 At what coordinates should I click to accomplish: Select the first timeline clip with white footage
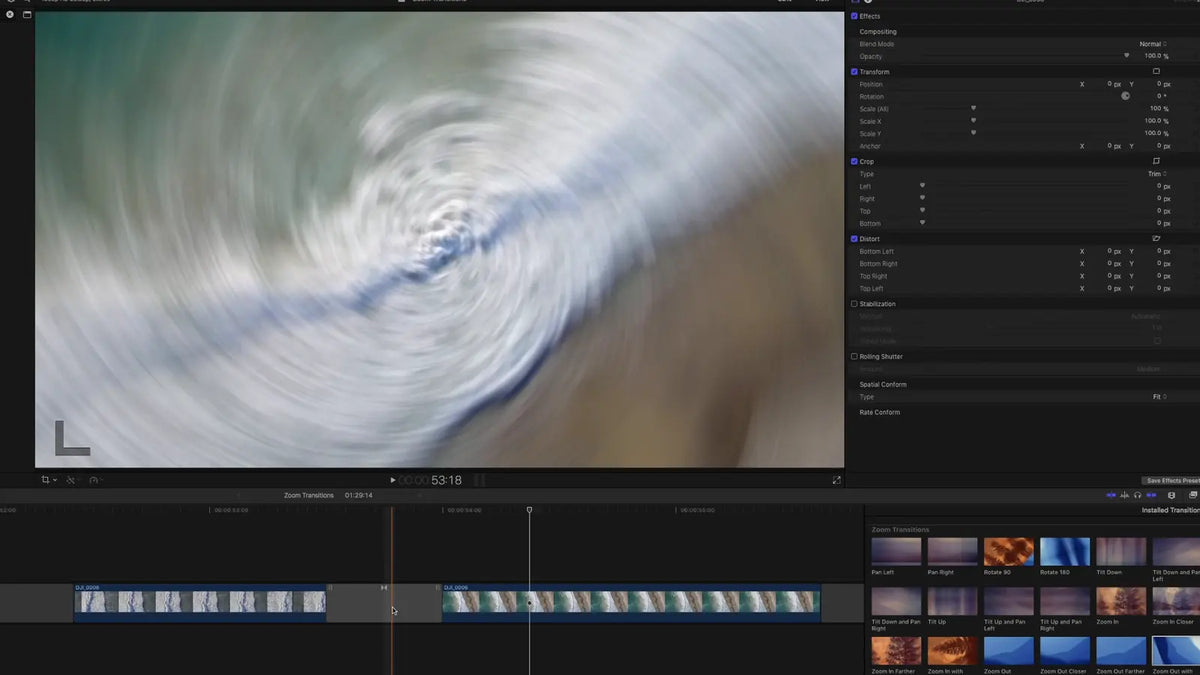pyautogui.click(x=200, y=602)
